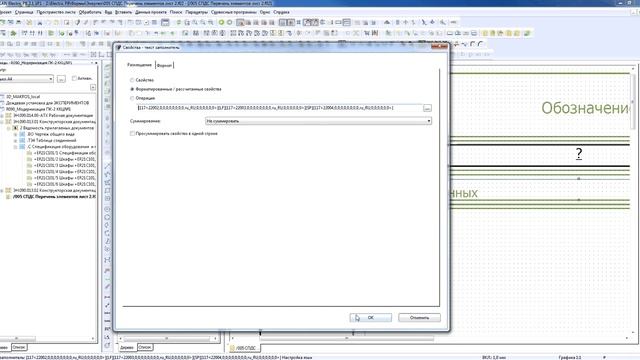Collapse the .С Спецификация оборудования node
Image resolution: width=640 pixels, height=360 pixels.
(x=16, y=147)
